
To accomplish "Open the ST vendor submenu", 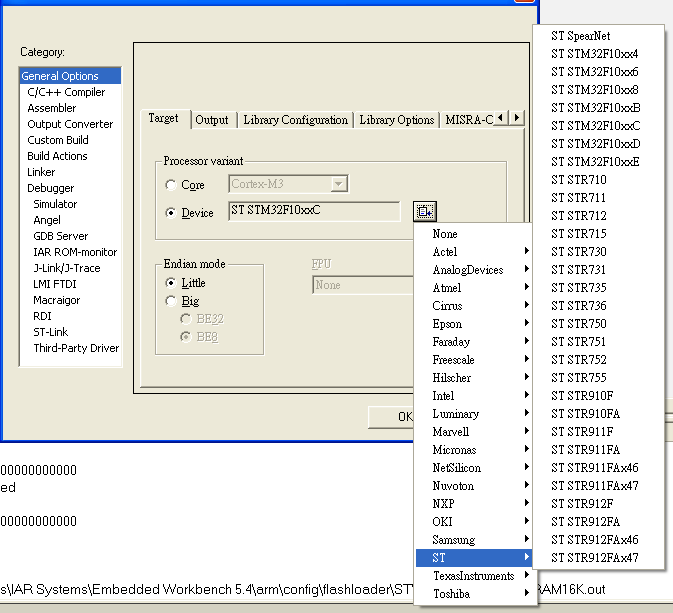I will point(474,558).
